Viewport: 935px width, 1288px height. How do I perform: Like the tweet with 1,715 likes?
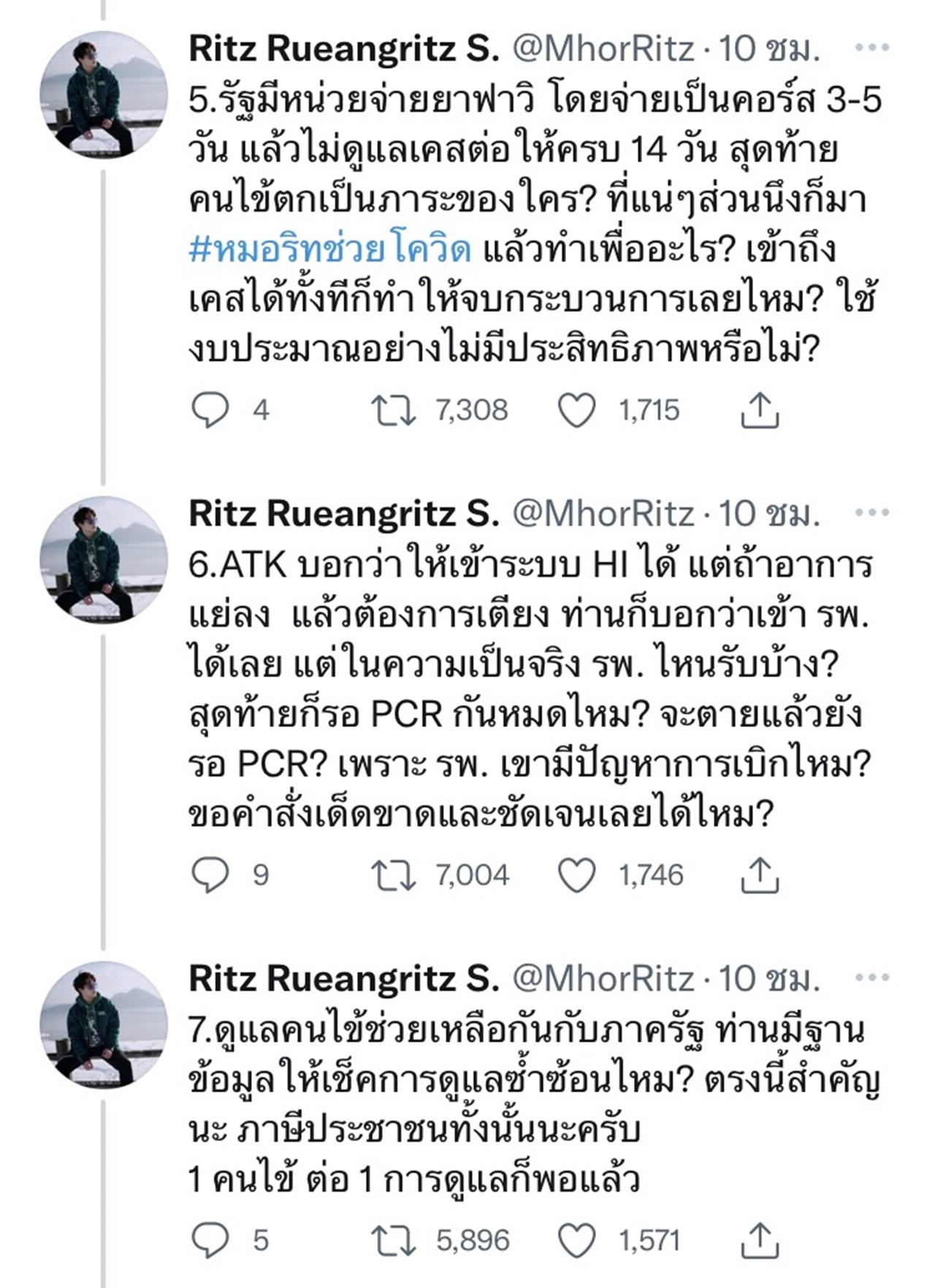[577, 410]
